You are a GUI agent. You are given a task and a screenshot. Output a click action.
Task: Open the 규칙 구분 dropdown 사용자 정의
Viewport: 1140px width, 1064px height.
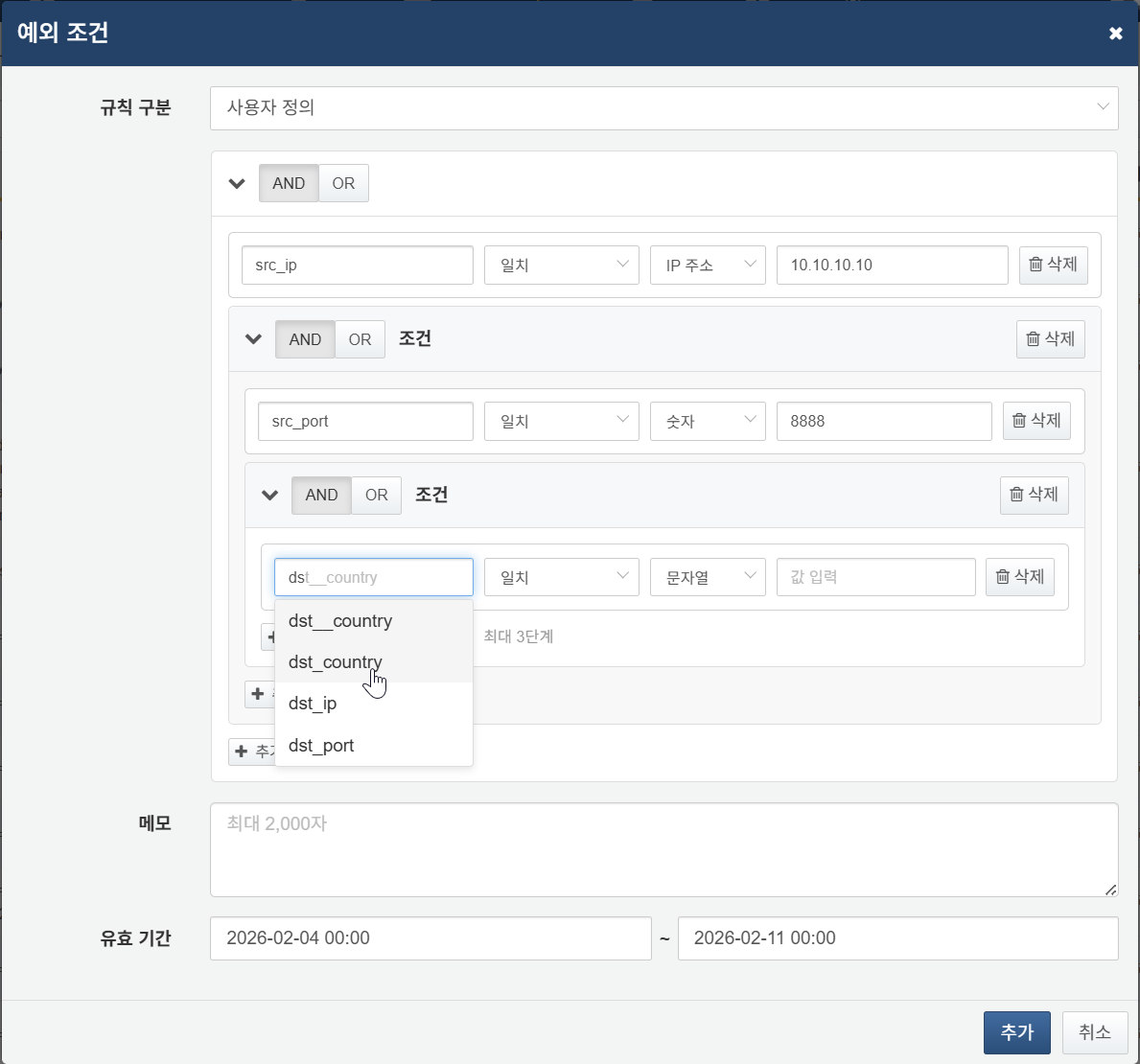[663, 108]
